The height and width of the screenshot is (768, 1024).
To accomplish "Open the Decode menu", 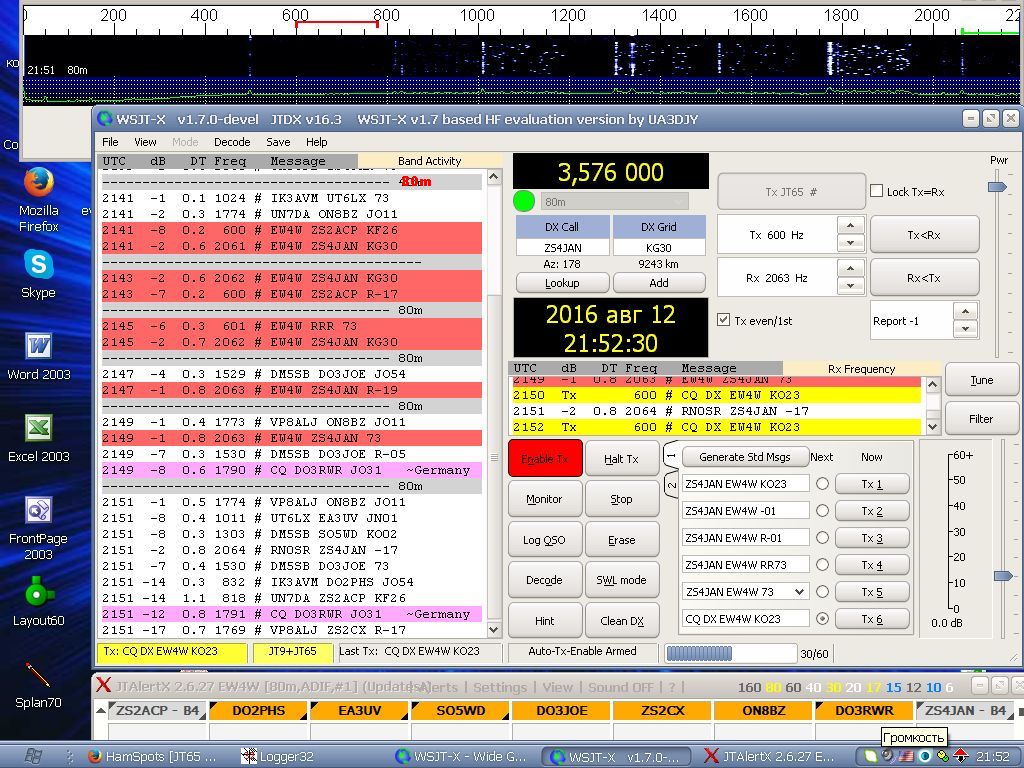I will pyautogui.click(x=232, y=142).
